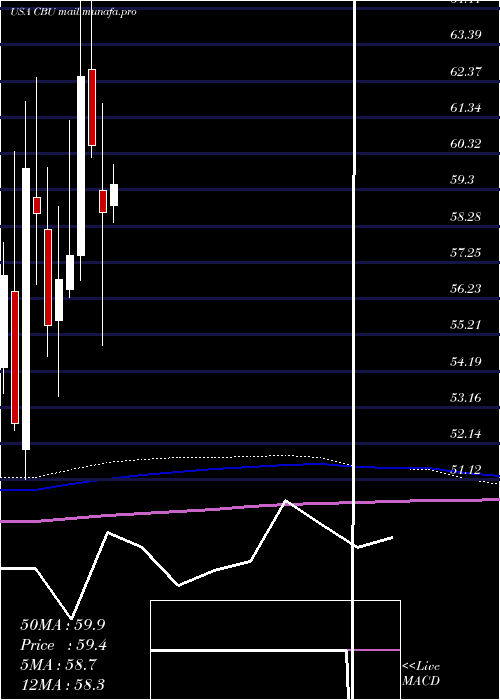Click the red candle at the chart peak
Image resolution: width=500 pixels, height=700 pixels.
coord(92,107)
